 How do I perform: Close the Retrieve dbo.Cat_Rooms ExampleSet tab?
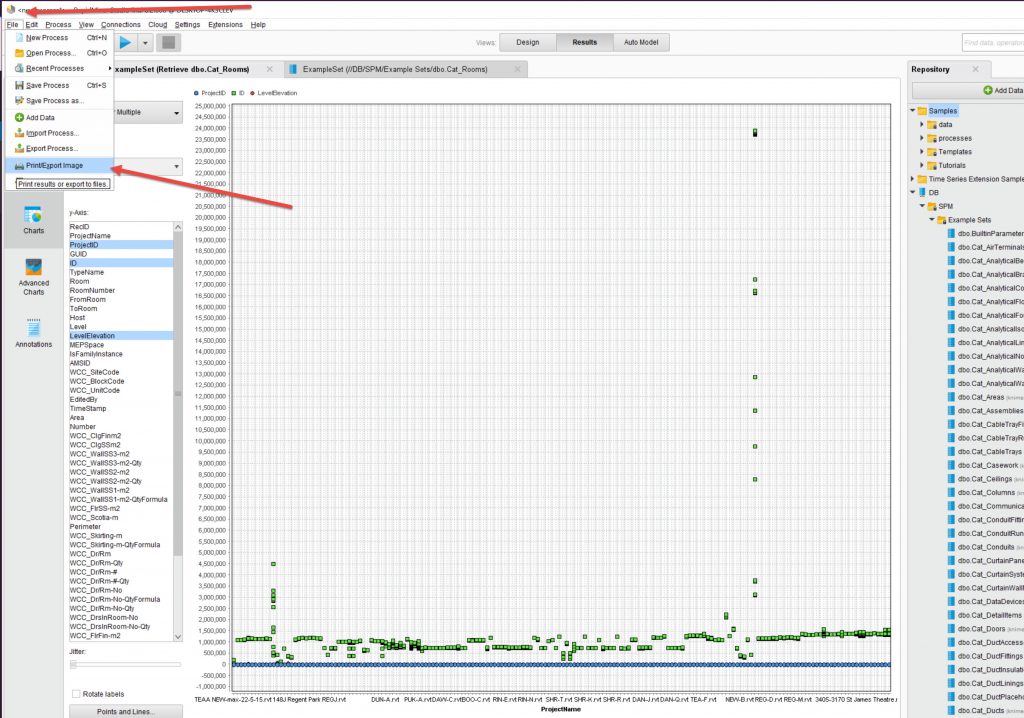[x=270, y=69]
